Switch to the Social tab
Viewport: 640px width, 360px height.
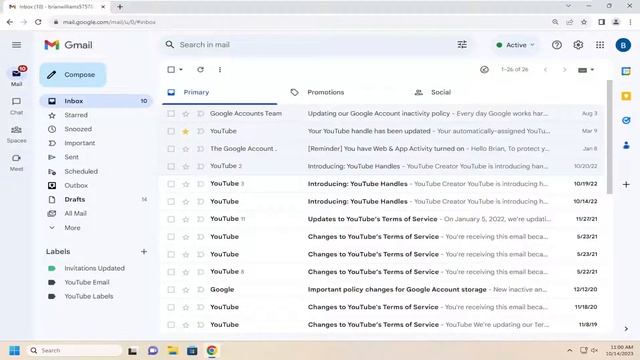coord(441,93)
